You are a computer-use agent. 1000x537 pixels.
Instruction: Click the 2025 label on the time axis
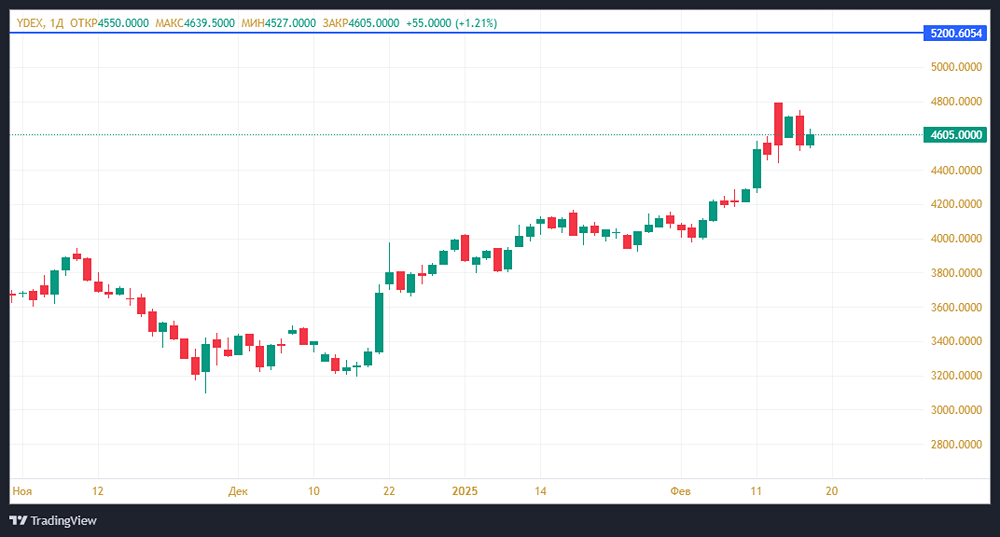coord(466,491)
